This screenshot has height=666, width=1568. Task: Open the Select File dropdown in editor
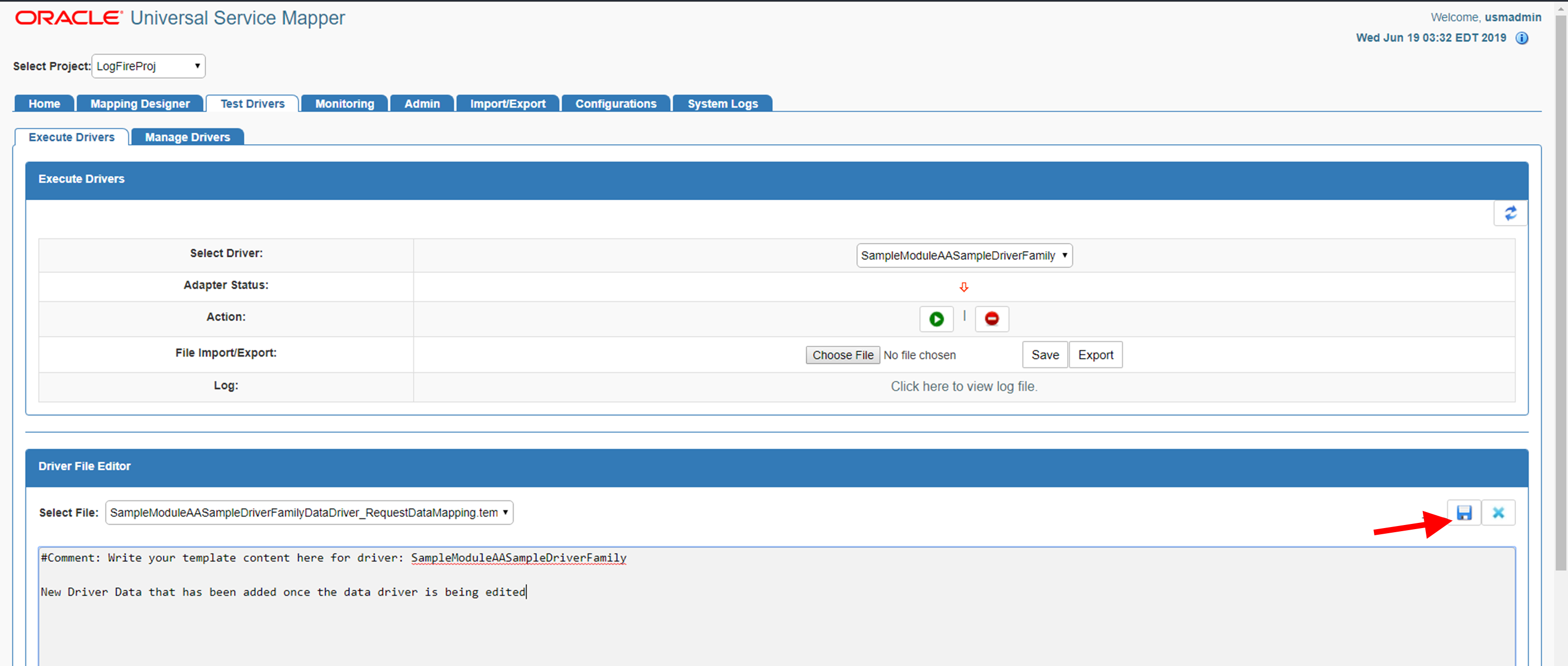tap(309, 513)
